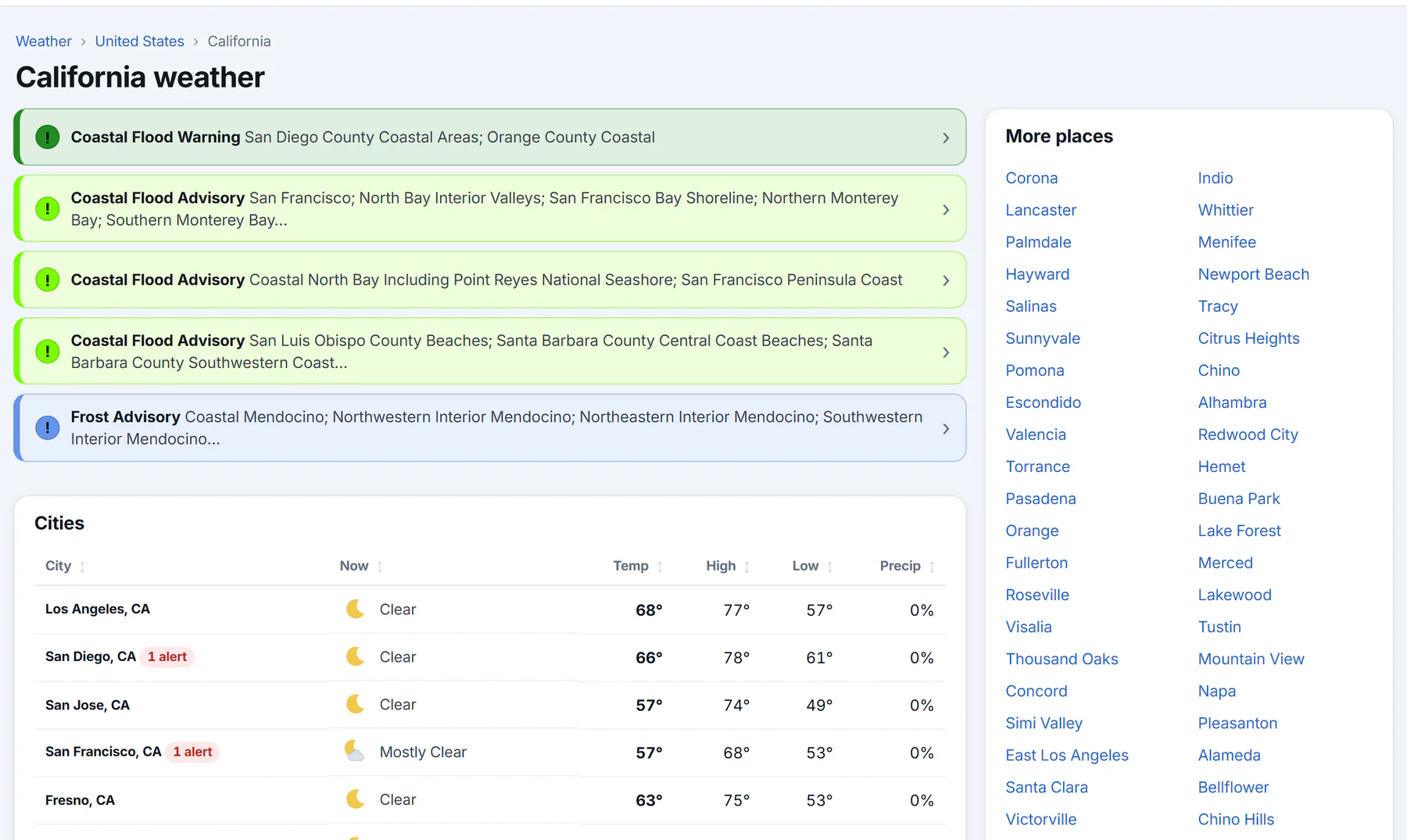This screenshot has width=1407, height=840.
Task: Open Mountain View weather link
Action: (1251, 659)
